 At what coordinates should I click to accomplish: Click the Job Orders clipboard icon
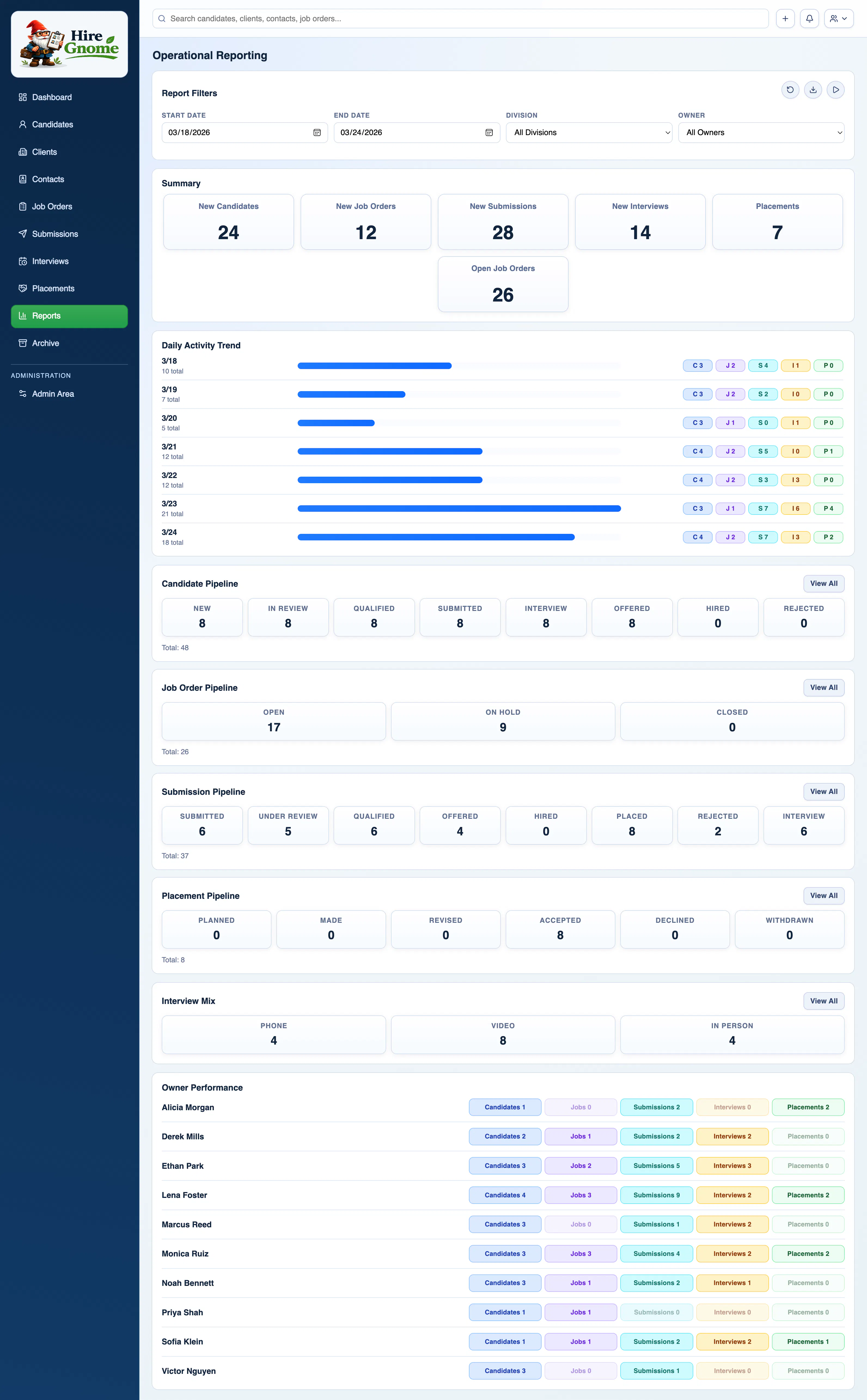click(23, 206)
